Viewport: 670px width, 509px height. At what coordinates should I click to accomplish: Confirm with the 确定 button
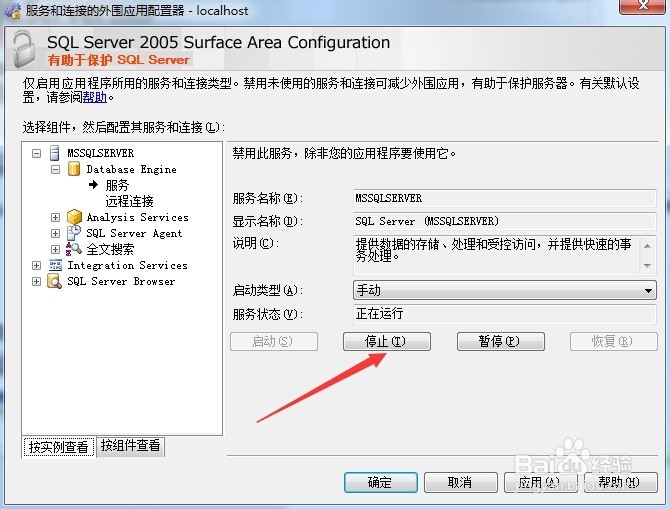pos(380,482)
